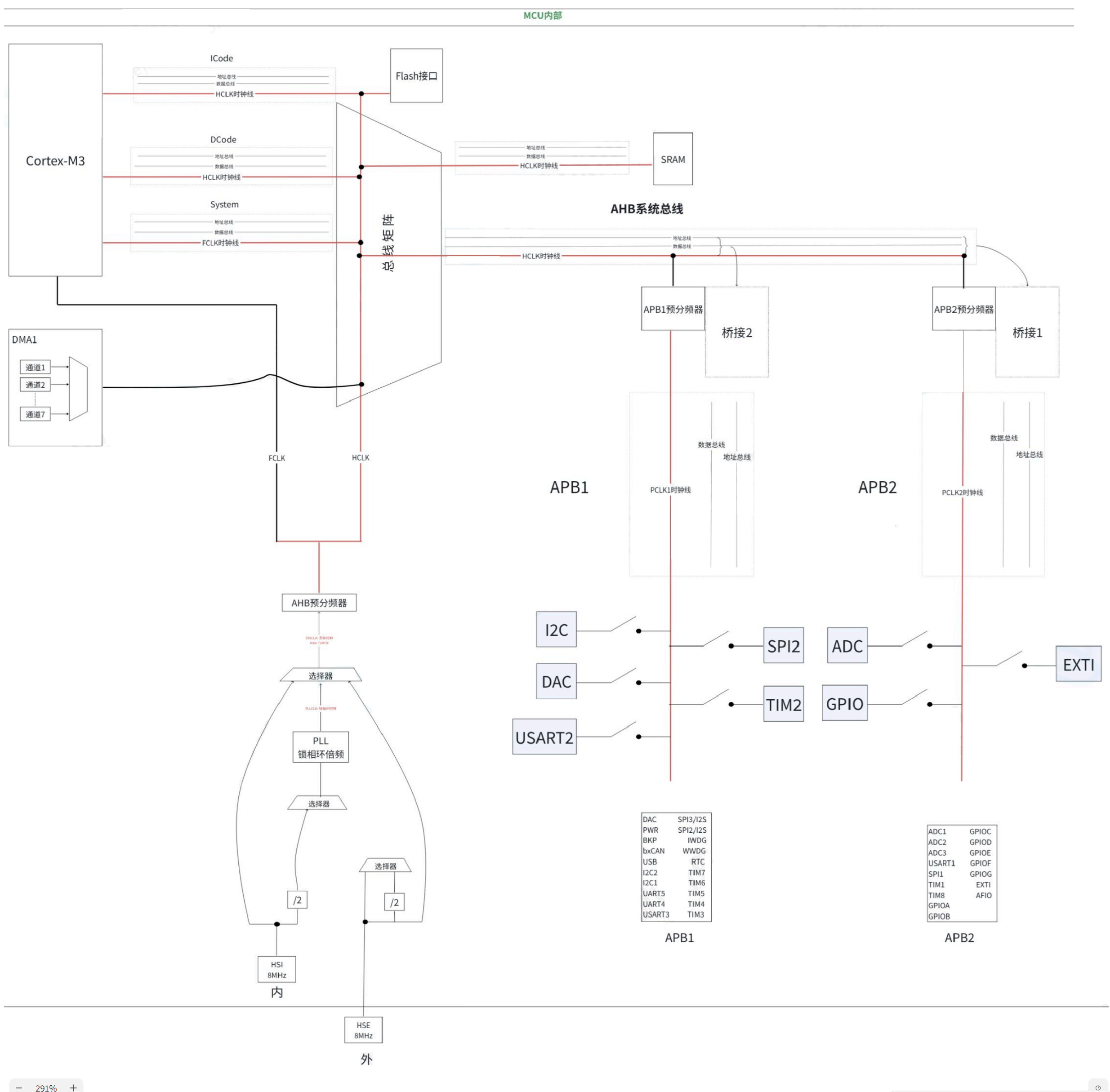Select the Cortex-M3 block
Viewport: 1110px width, 1092px height.
point(55,160)
